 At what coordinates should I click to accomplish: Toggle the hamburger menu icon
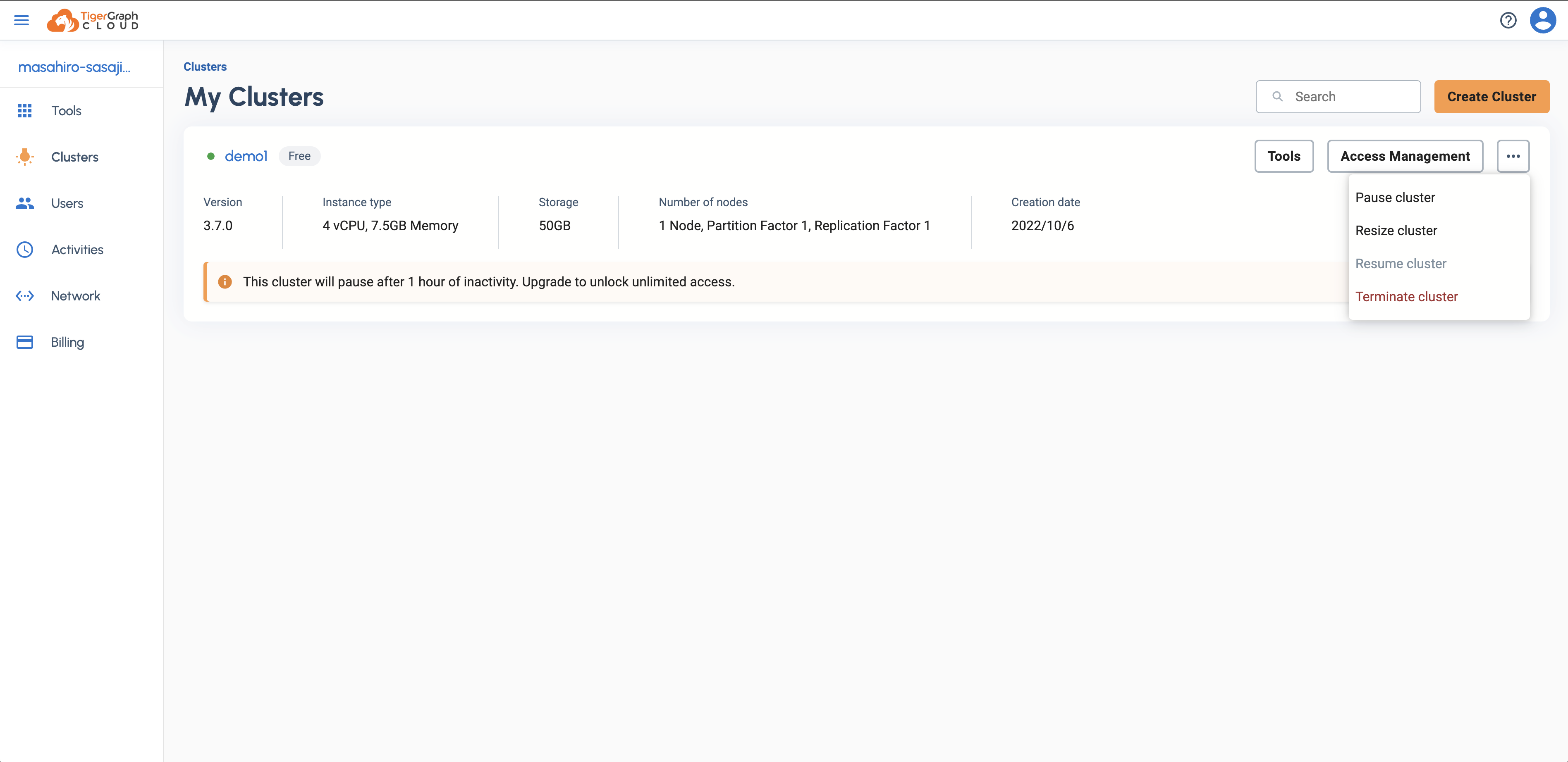[x=22, y=20]
